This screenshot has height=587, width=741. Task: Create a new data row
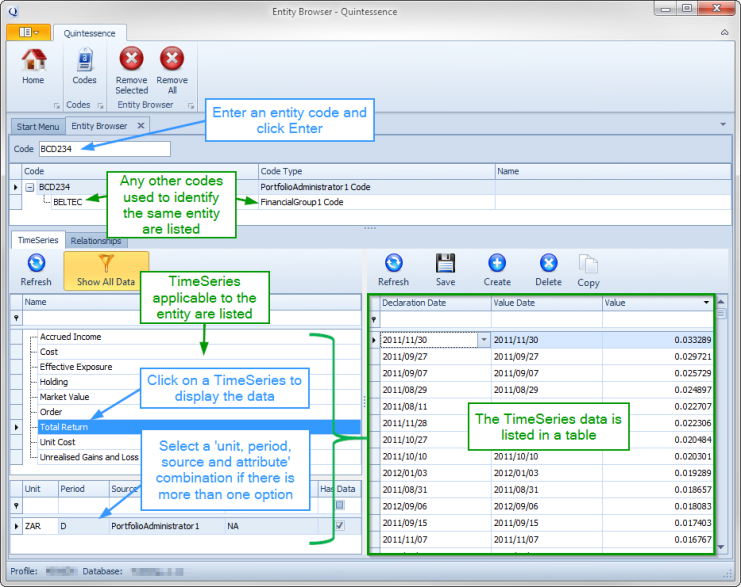497,270
